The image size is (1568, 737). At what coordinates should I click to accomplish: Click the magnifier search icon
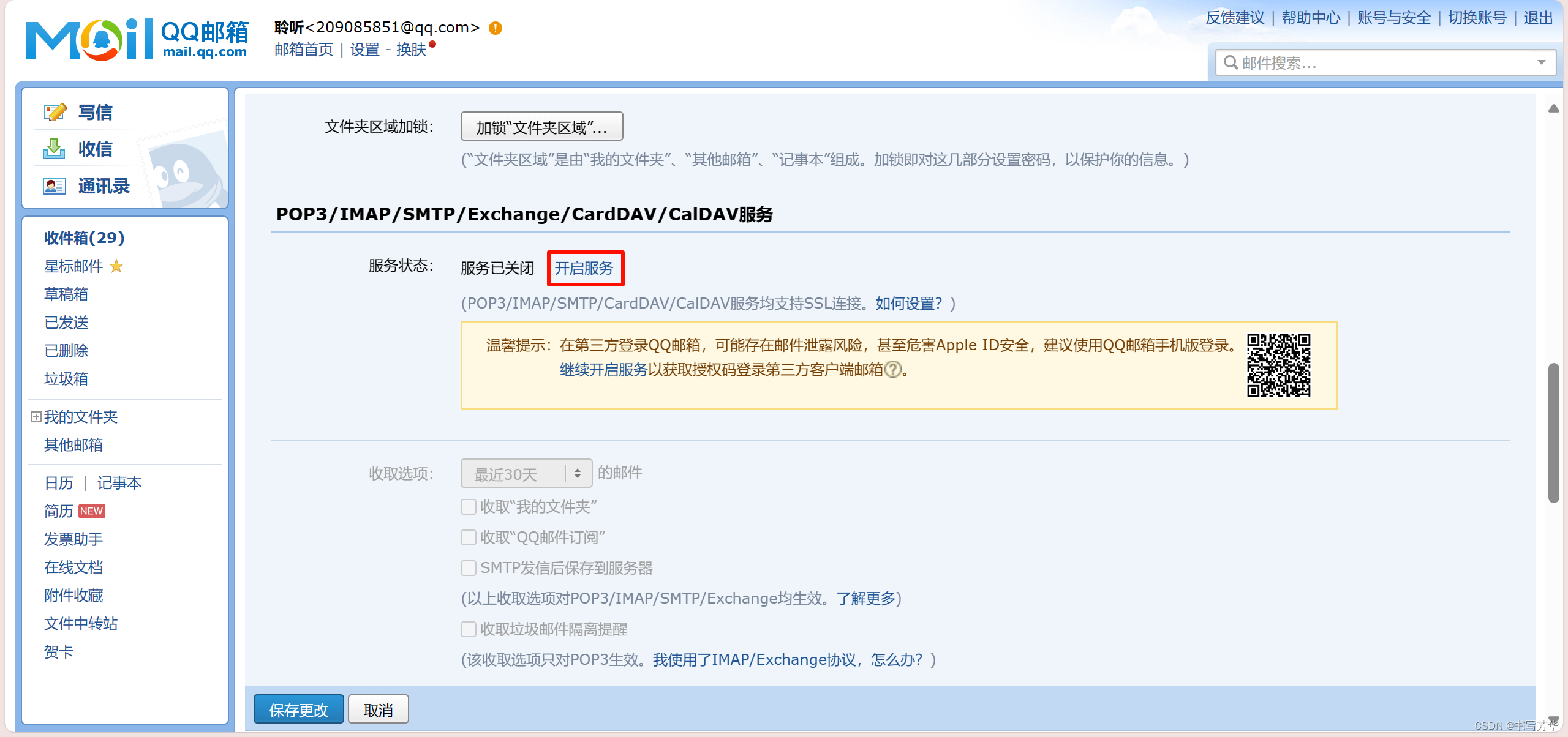tap(1230, 62)
